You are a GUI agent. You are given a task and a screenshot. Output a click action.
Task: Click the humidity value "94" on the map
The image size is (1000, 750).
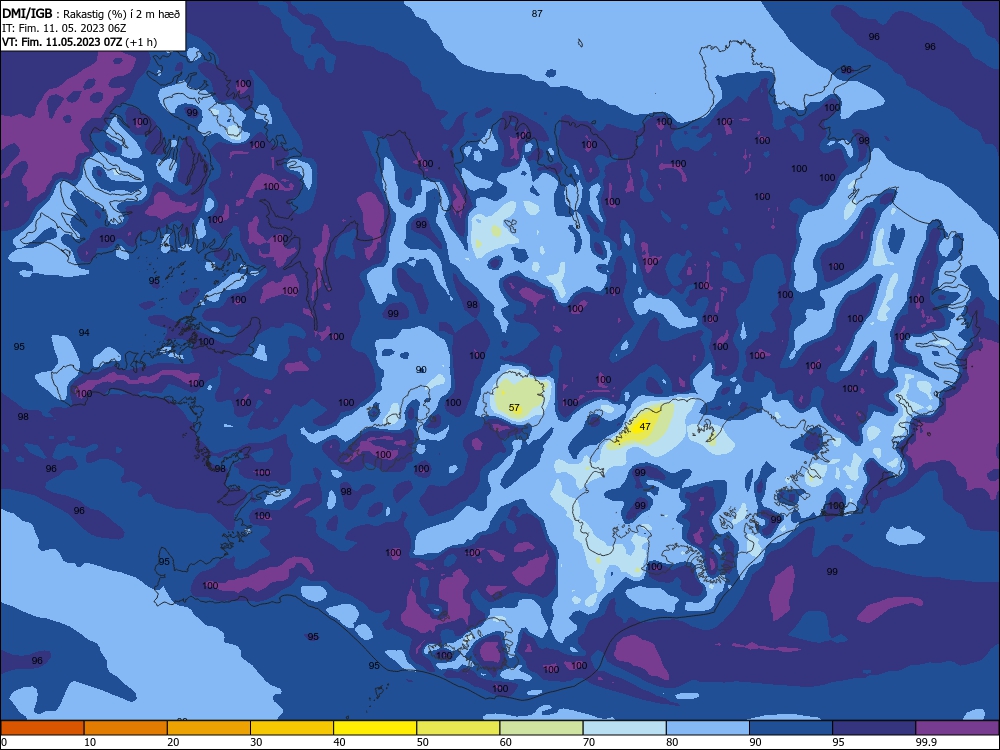tap(84, 333)
